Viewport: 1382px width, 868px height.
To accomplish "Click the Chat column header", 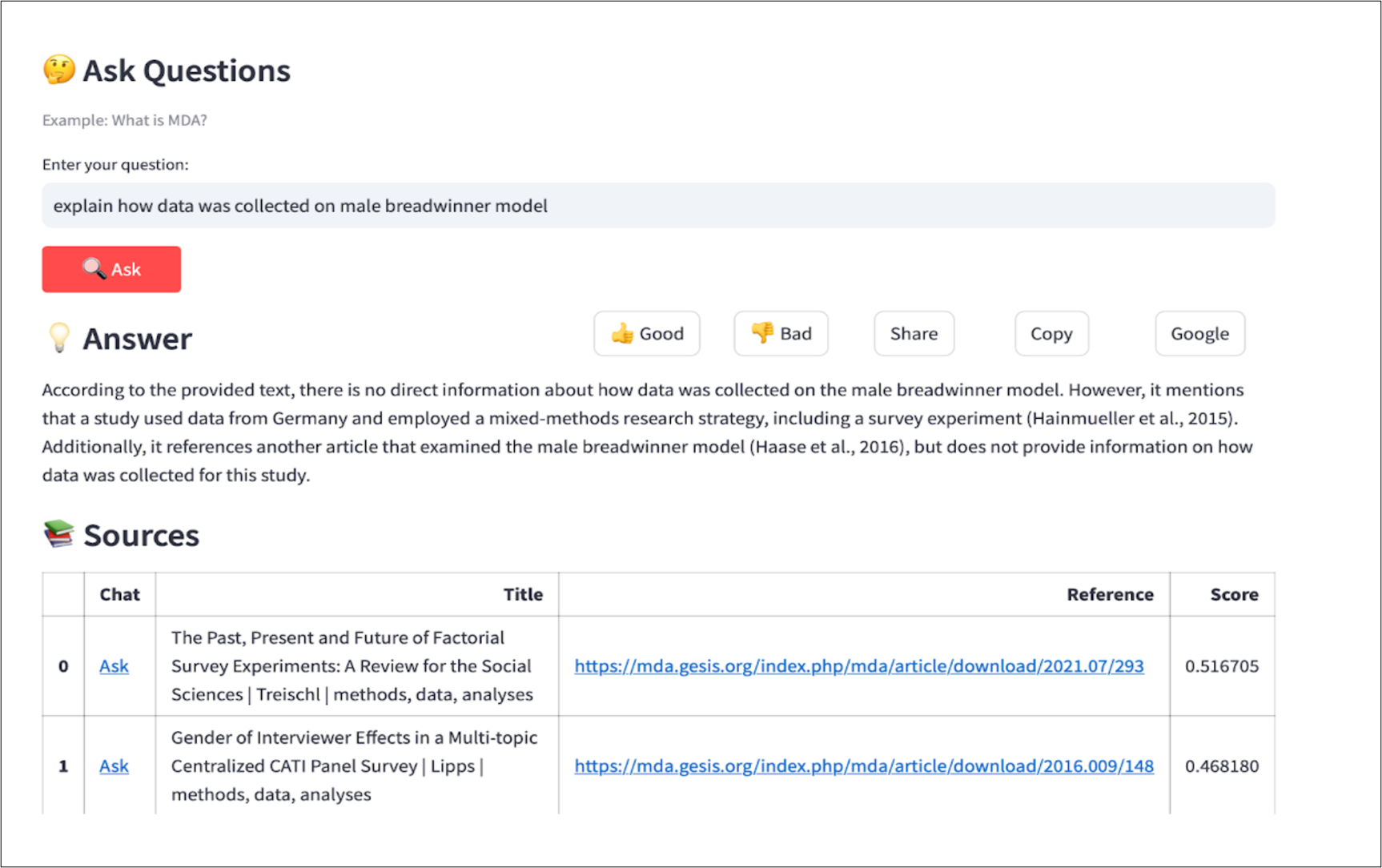I will 119,594.
